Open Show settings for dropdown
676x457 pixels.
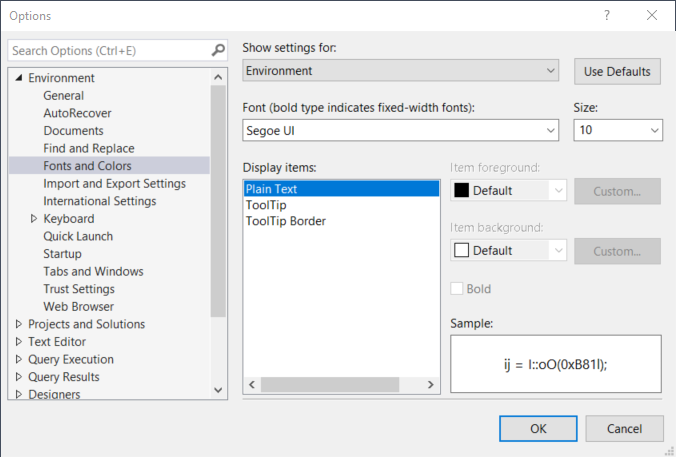(x=401, y=70)
